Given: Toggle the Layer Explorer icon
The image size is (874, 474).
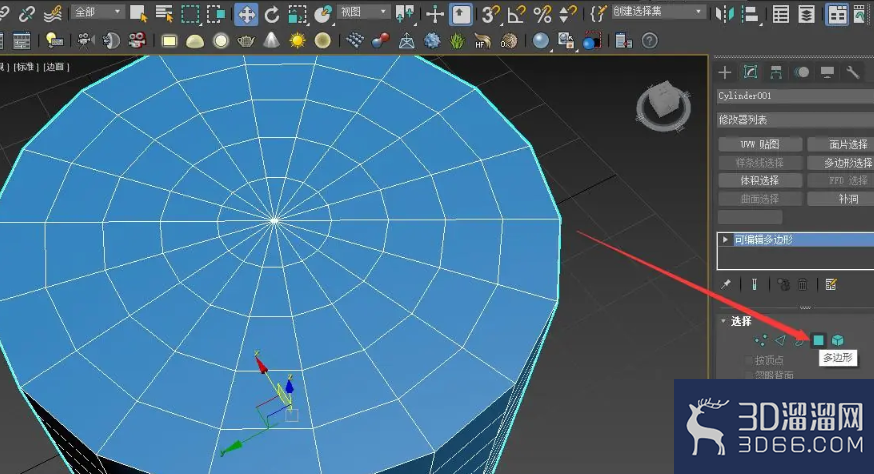Looking at the screenshot, I should point(807,14).
